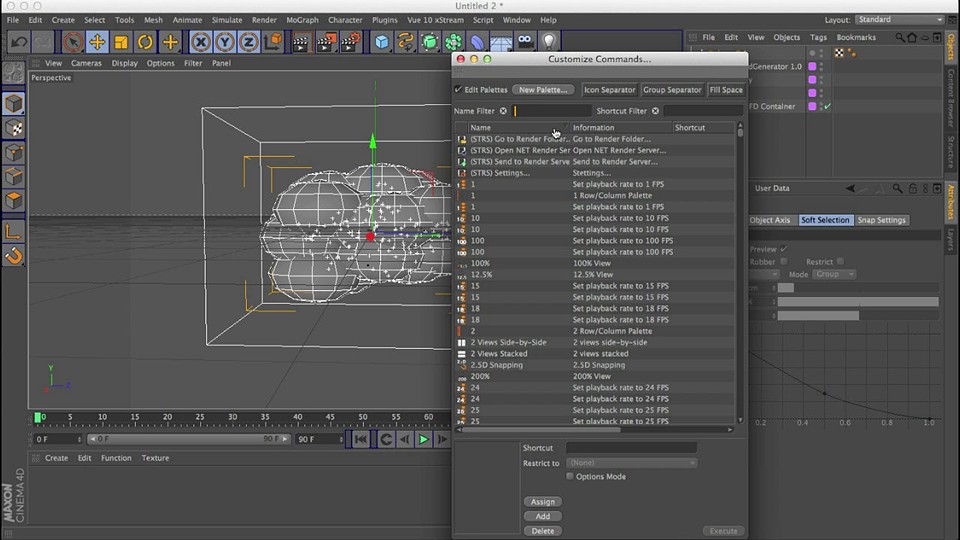Toggle the X axis lock
The height and width of the screenshot is (540, 960).
point(200,42)
